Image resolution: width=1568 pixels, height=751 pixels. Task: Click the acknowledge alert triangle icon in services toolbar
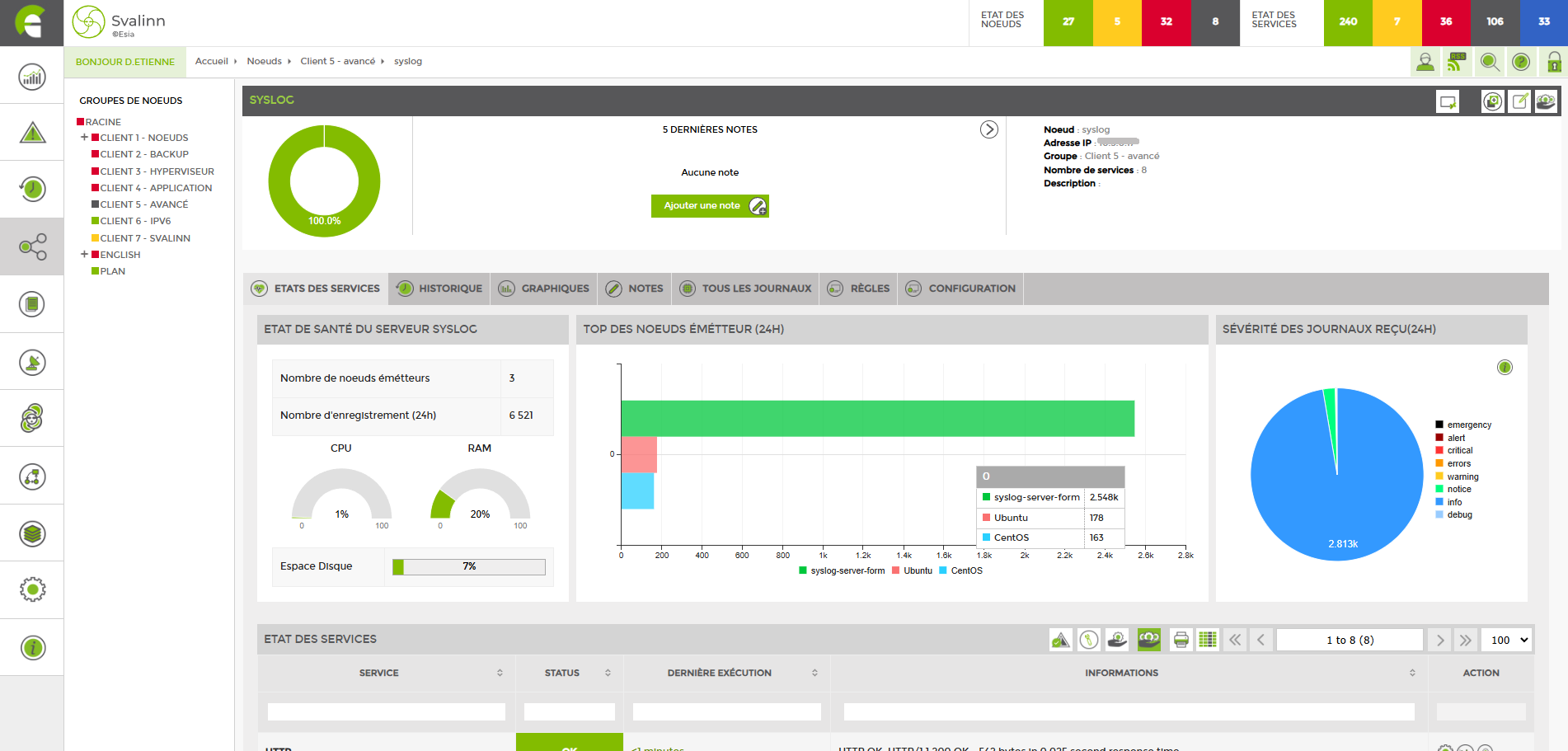click(1061, 640)
